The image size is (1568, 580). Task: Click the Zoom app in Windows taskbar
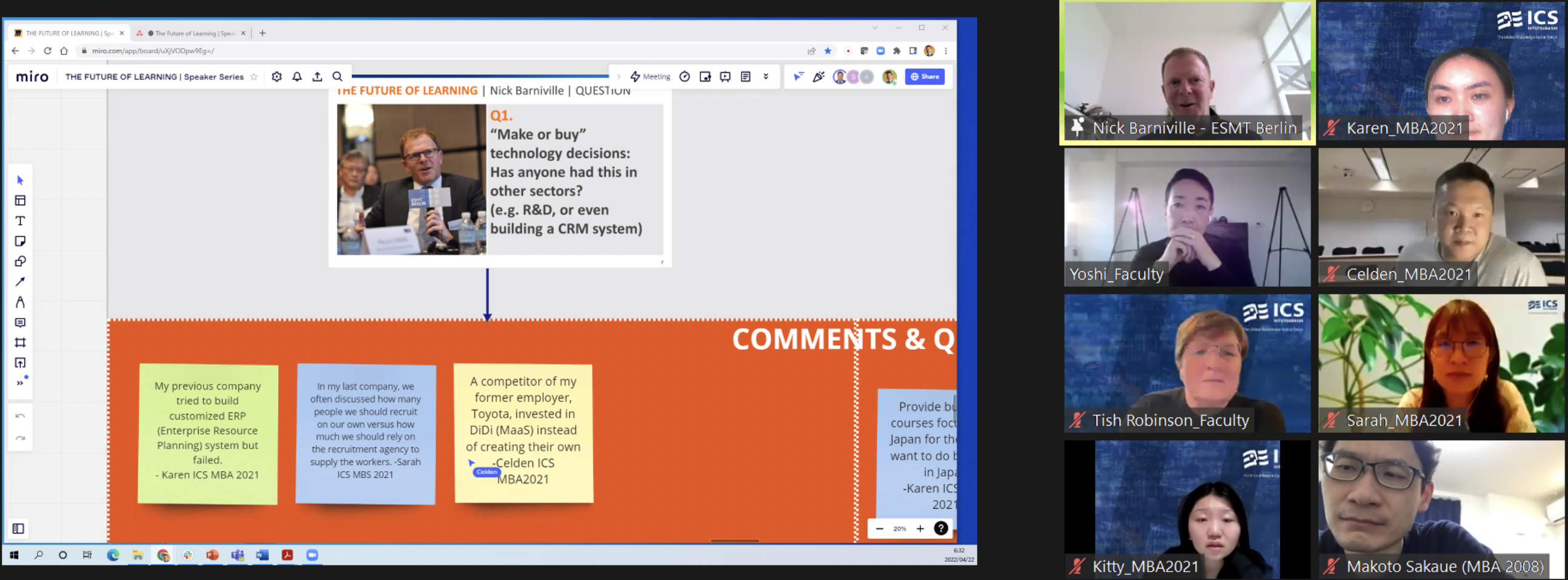click(312, 555)
